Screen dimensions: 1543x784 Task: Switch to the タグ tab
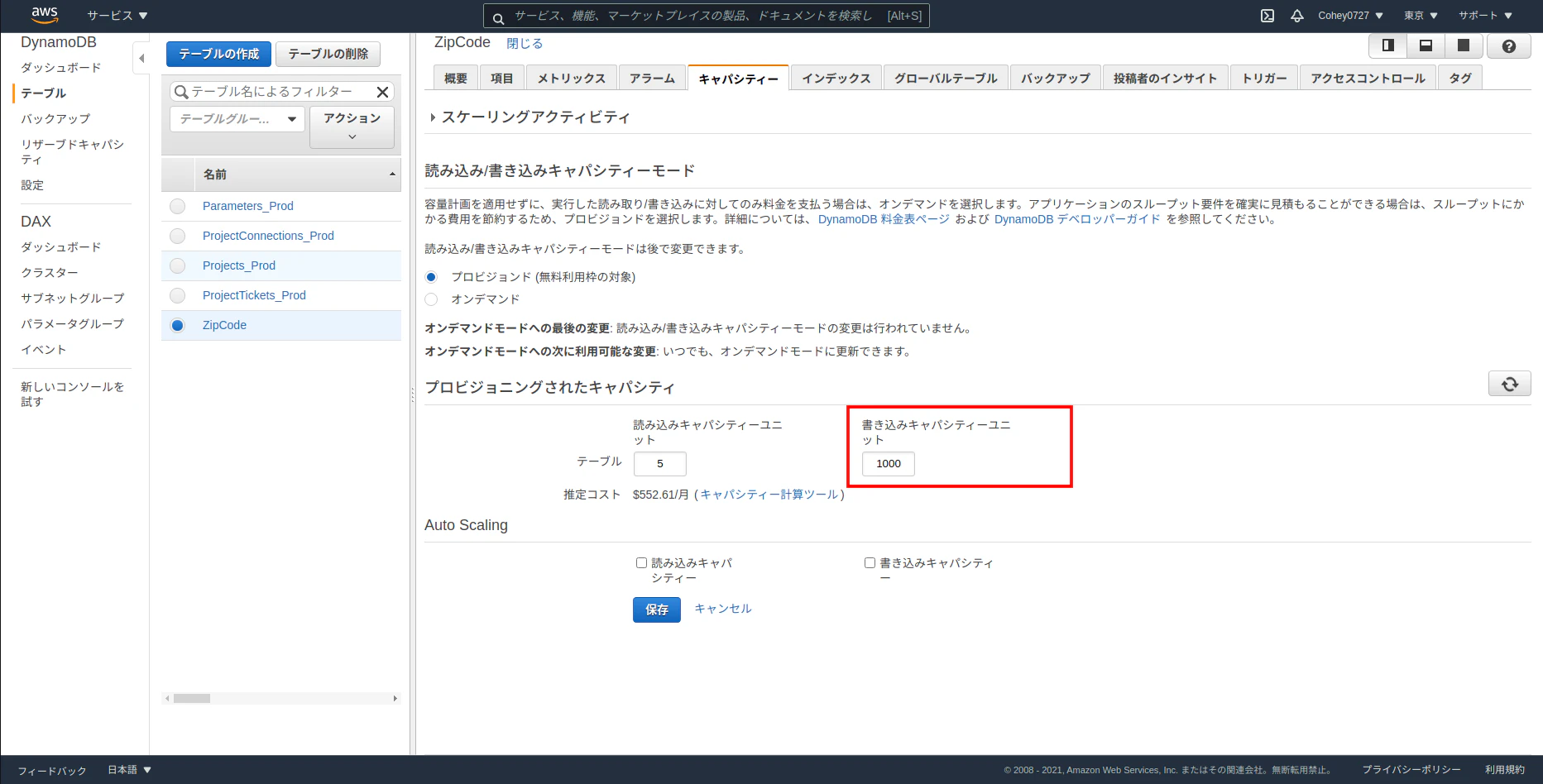point(1460,79)
